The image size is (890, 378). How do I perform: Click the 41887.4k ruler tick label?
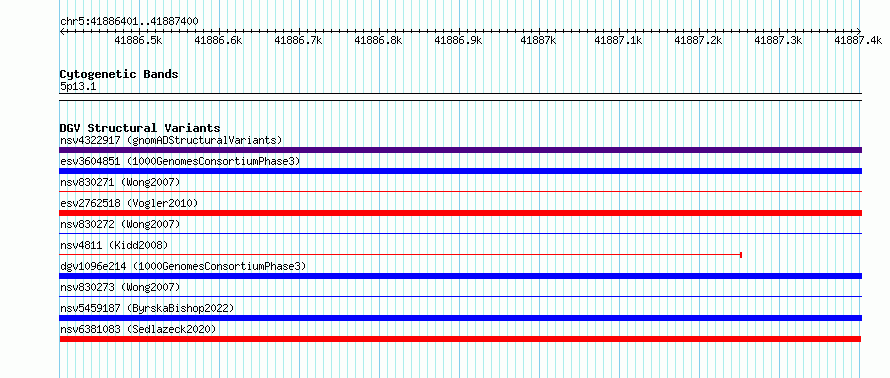coord(859,40)
